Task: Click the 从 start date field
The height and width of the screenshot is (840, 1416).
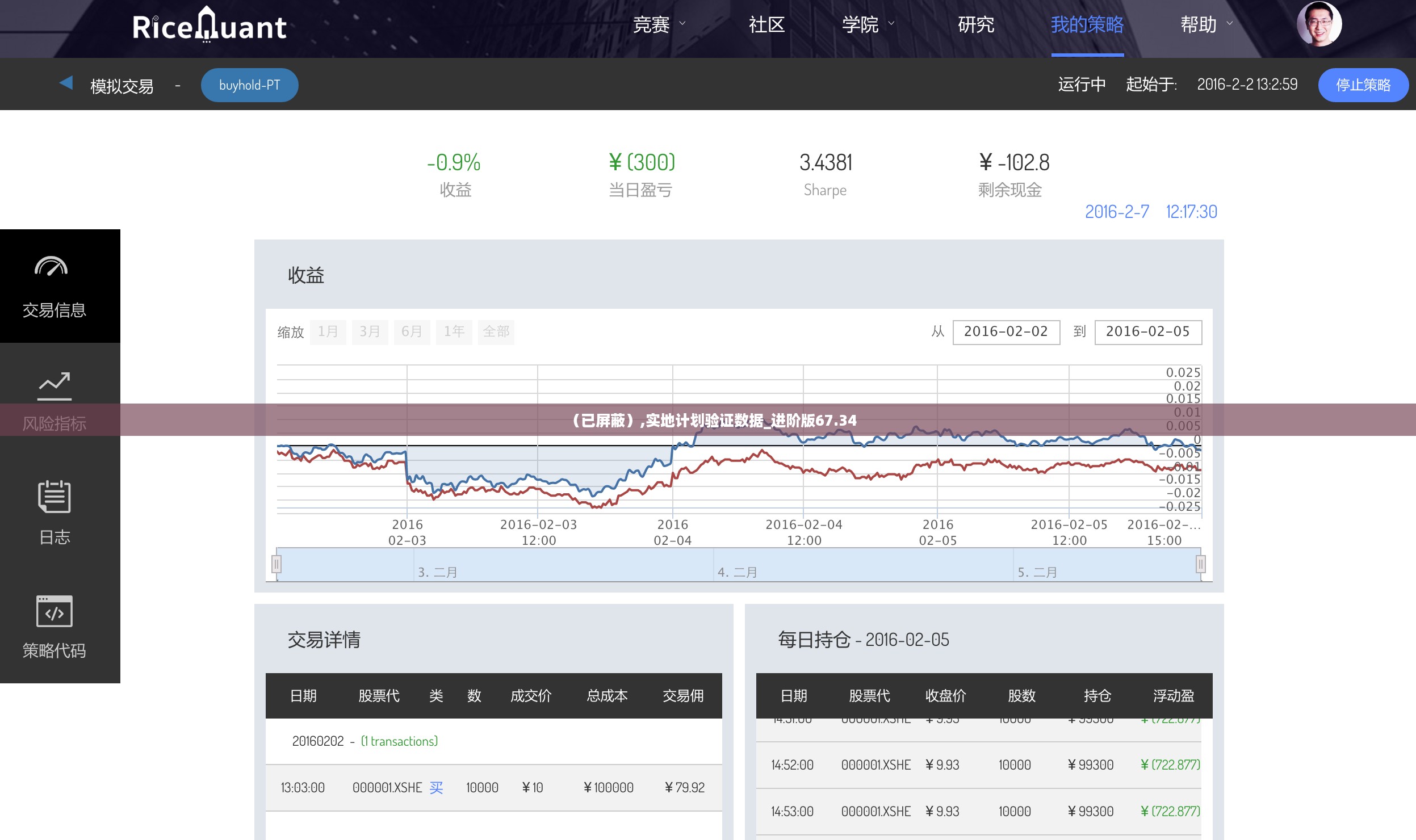Action: coord(1006,332)
